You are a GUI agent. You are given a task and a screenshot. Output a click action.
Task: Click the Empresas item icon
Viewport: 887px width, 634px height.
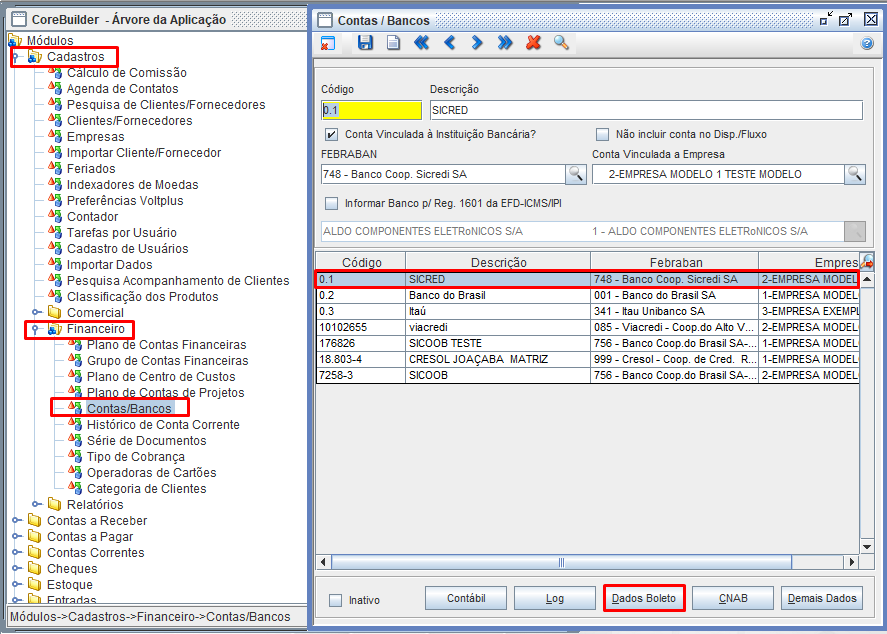(x=55, y=136)
